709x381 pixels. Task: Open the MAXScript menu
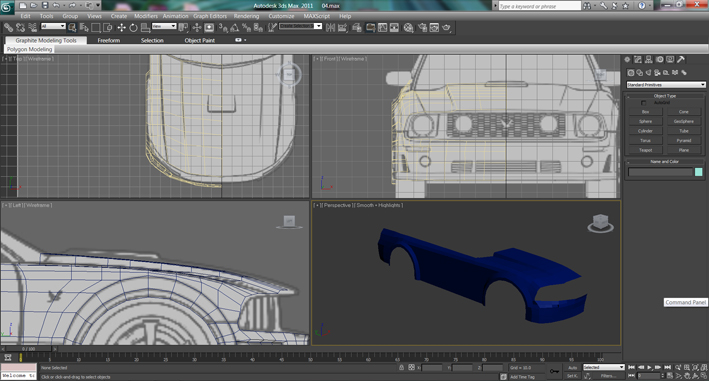pos(317,16)
